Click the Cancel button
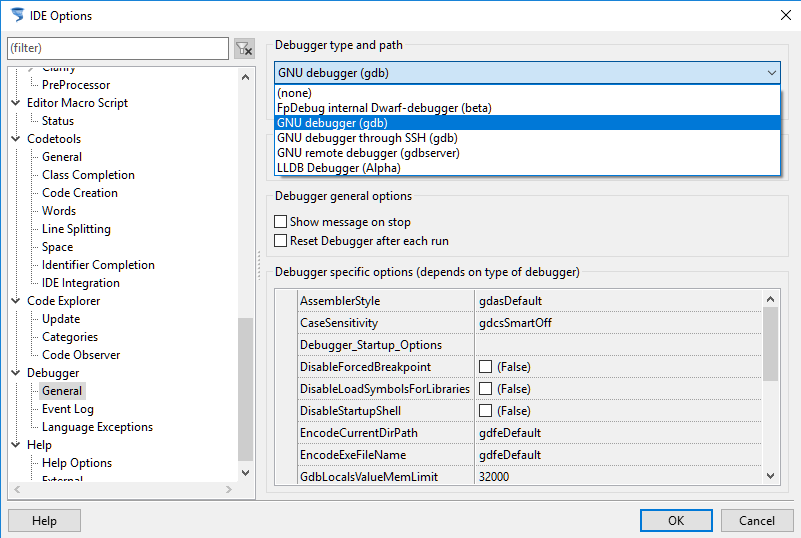This screenshot has width=801, height=538. click(x=757, y=521)
